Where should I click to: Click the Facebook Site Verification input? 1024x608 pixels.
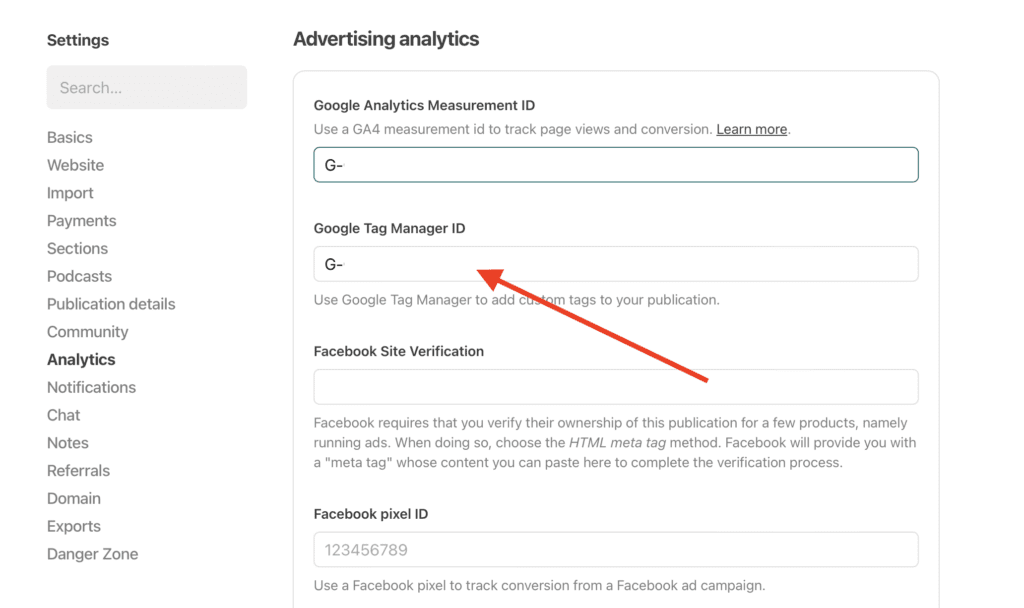(615, 387)
